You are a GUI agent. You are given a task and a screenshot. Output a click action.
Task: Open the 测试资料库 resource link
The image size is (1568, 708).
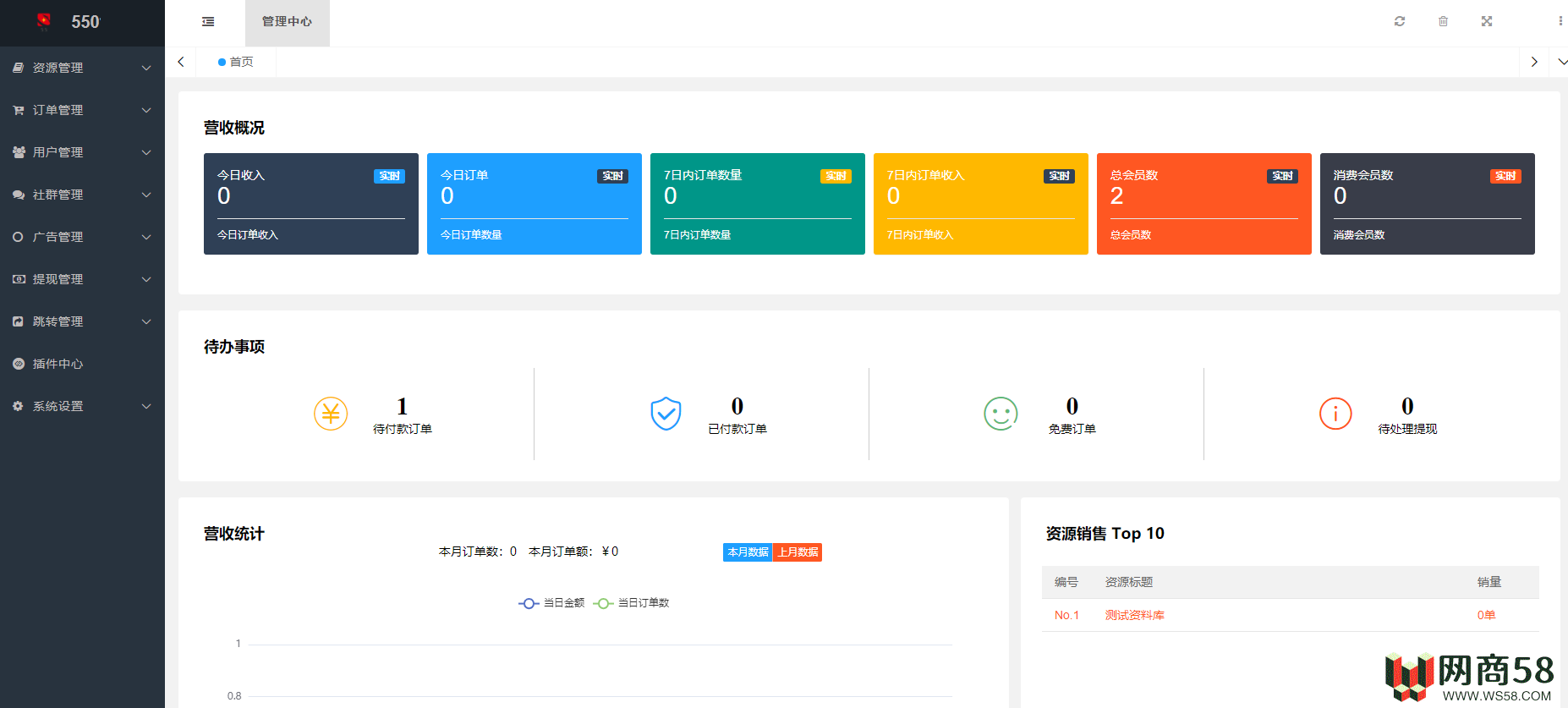pyautogui.click(x=1134, y=615)
